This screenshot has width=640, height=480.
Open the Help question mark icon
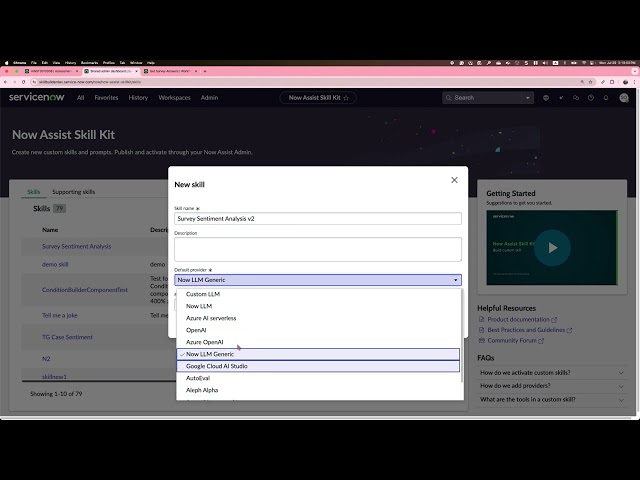click(x=591, y=98)
